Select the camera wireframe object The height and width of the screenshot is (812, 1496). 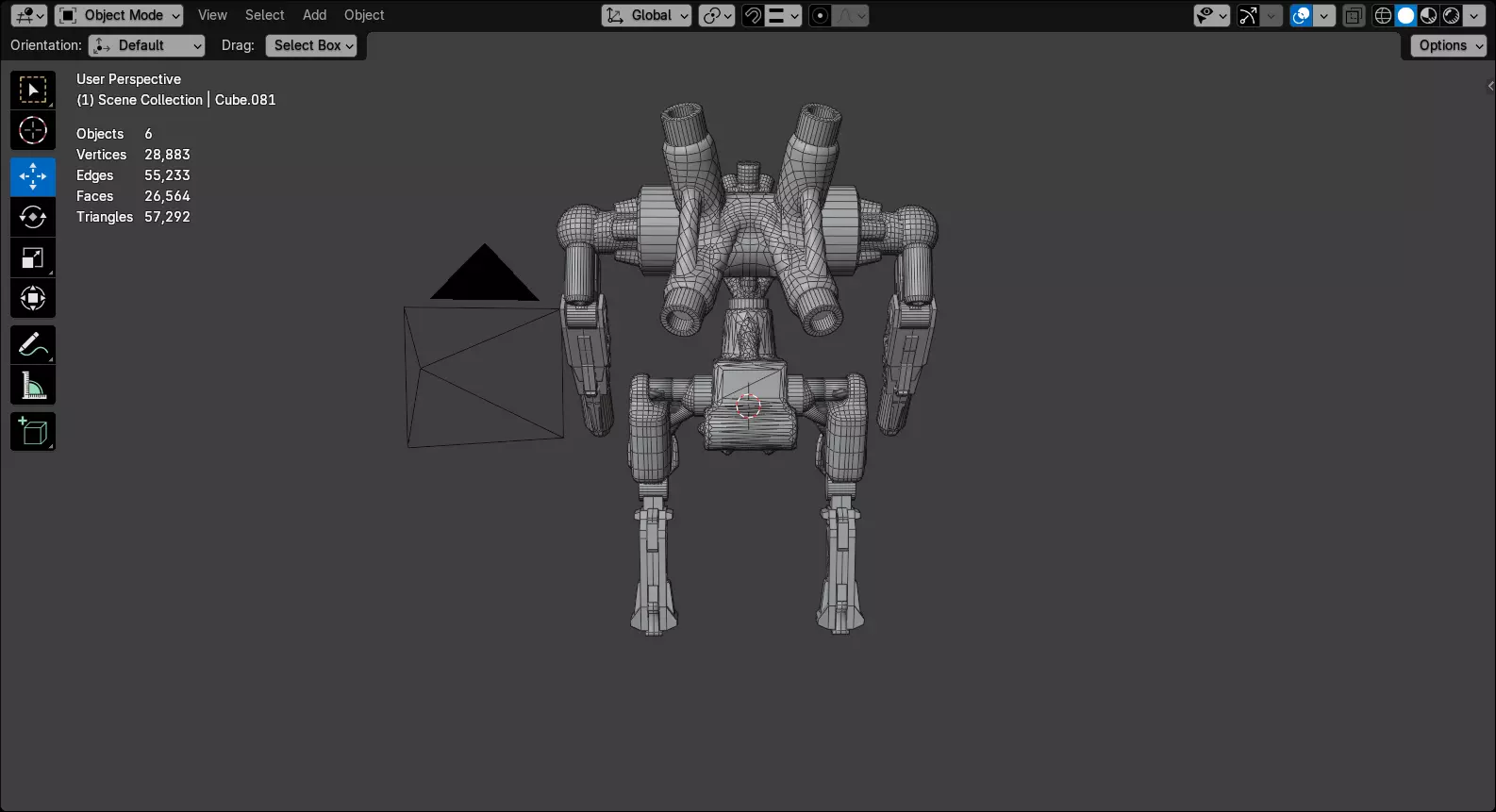tap(484, 375)
